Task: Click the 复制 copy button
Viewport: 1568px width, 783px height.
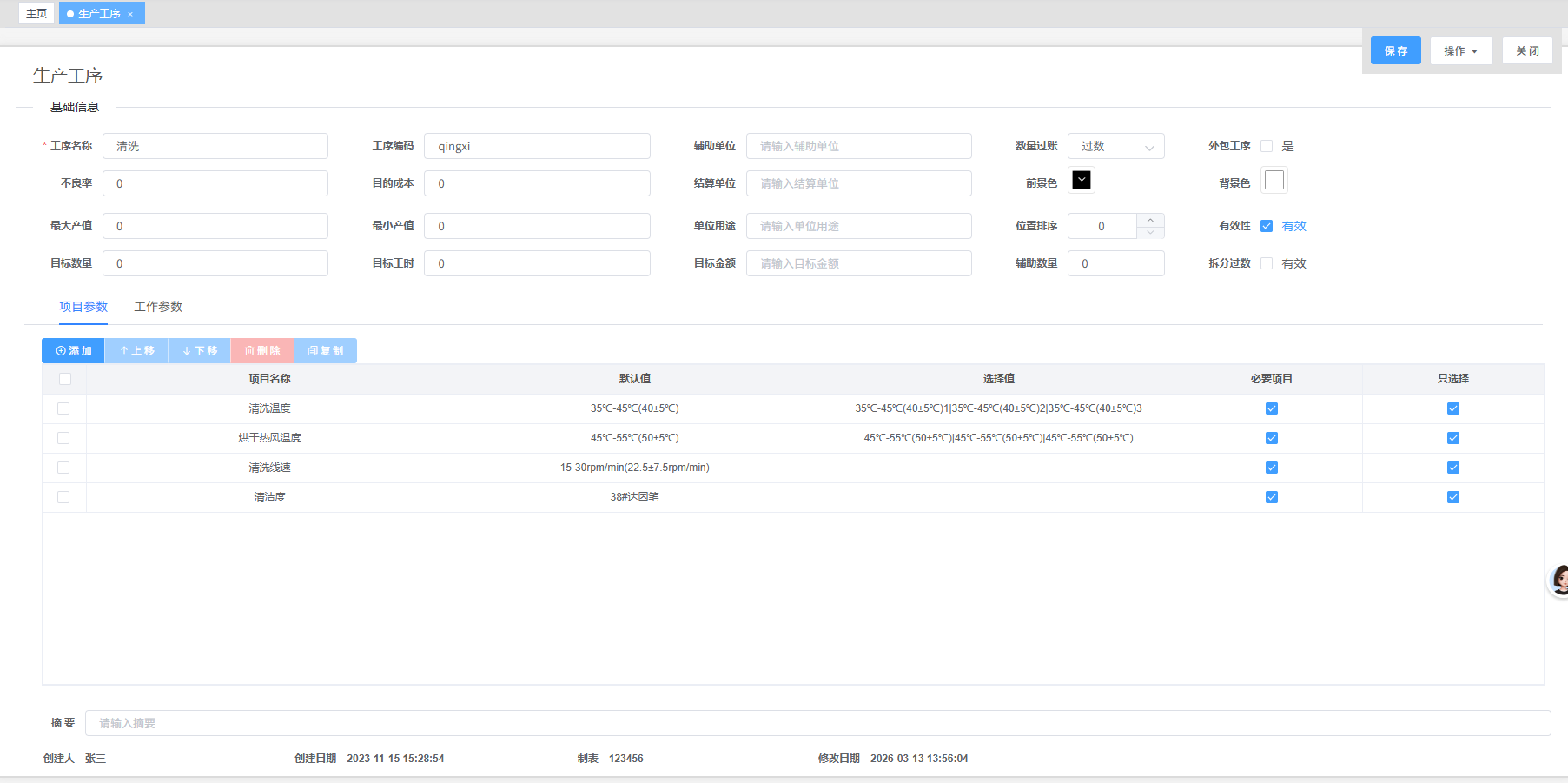Action: pyautogui.click(x=326, y=351)
